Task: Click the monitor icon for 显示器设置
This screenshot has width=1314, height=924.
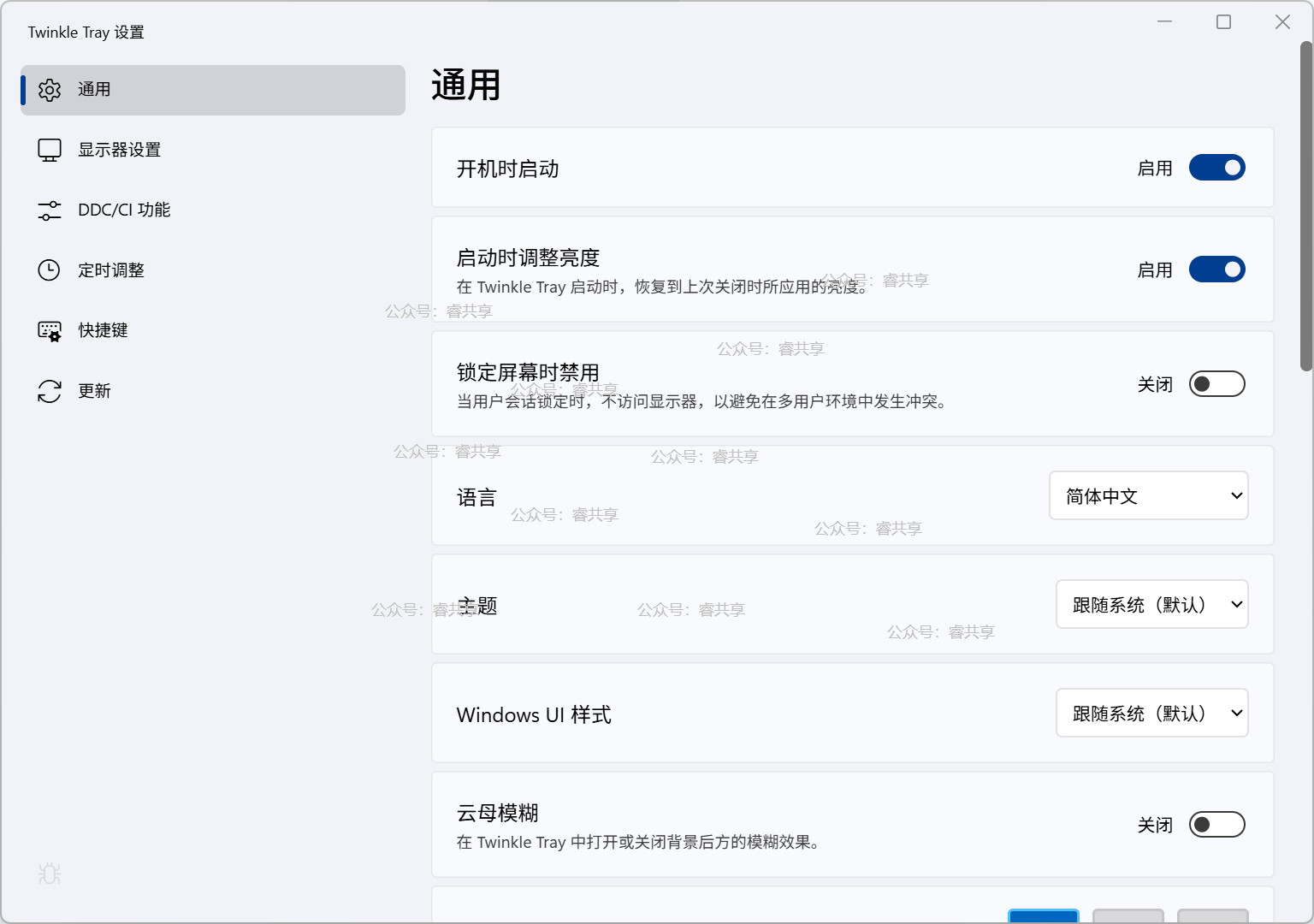Action: pos(50,151)
